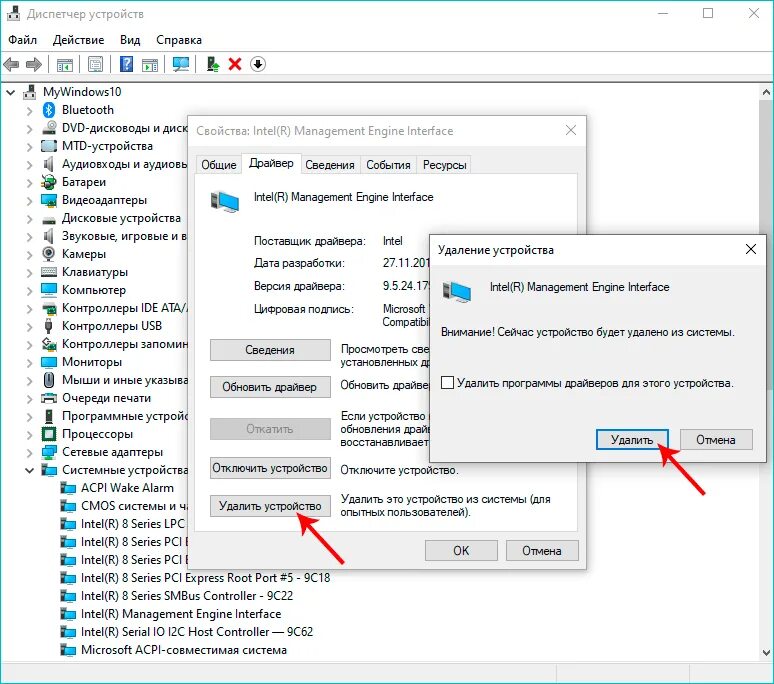The height and width of the screenshot is (684, 774).
Task: Collapse the MyWindows10 root node
Action: tap(11, 92)
